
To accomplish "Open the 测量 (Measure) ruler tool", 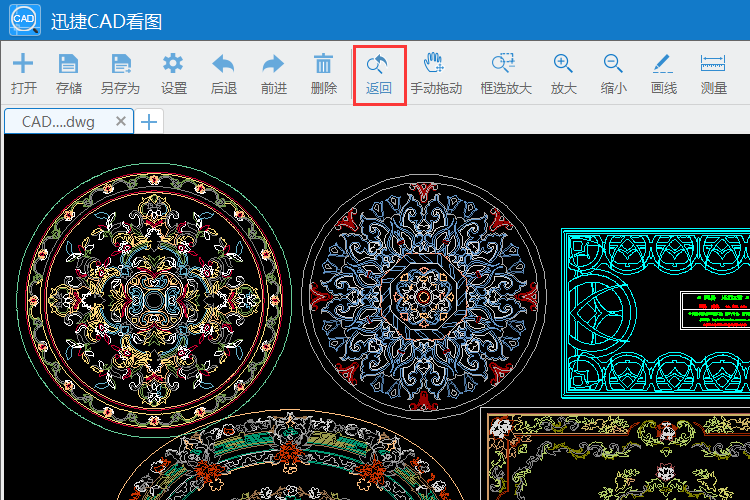I will (713, 74).
